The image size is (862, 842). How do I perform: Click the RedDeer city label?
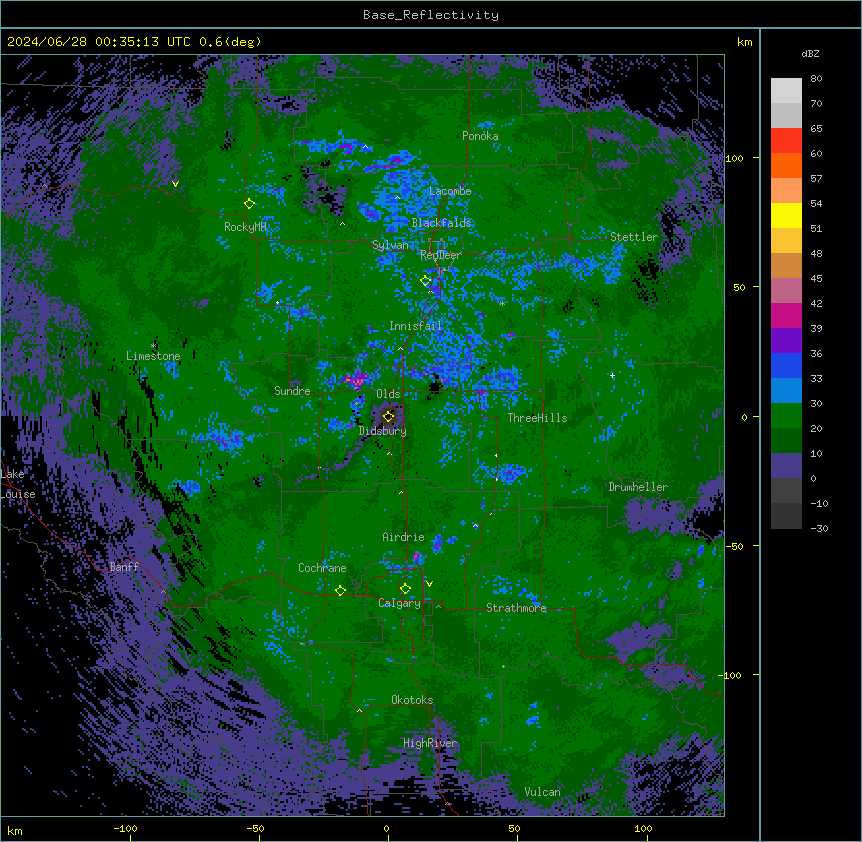(440, 255)
